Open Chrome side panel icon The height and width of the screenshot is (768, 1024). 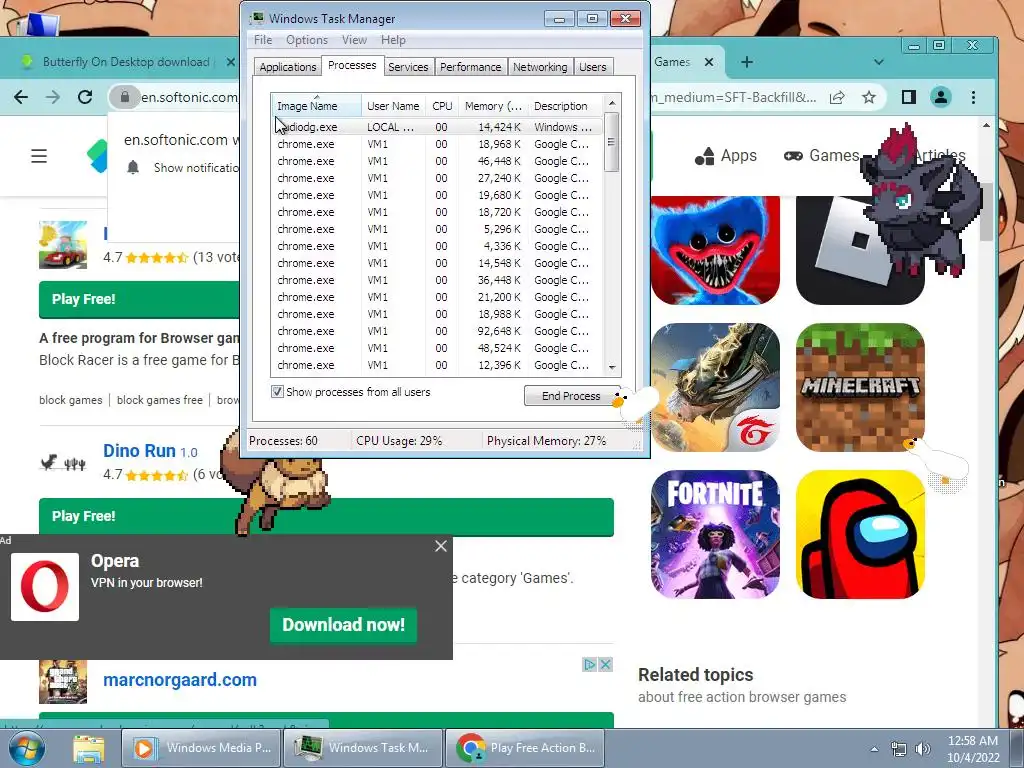tap(908, 97)
